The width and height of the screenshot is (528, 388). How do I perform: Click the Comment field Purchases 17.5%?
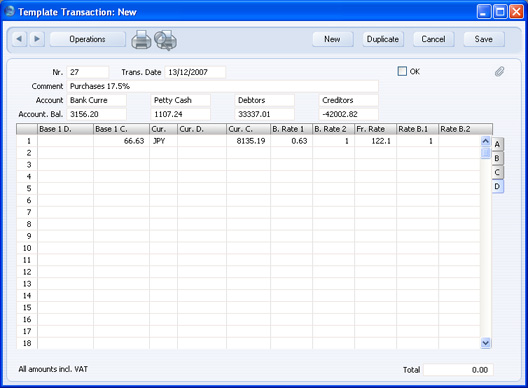click(x=222, y=86)
